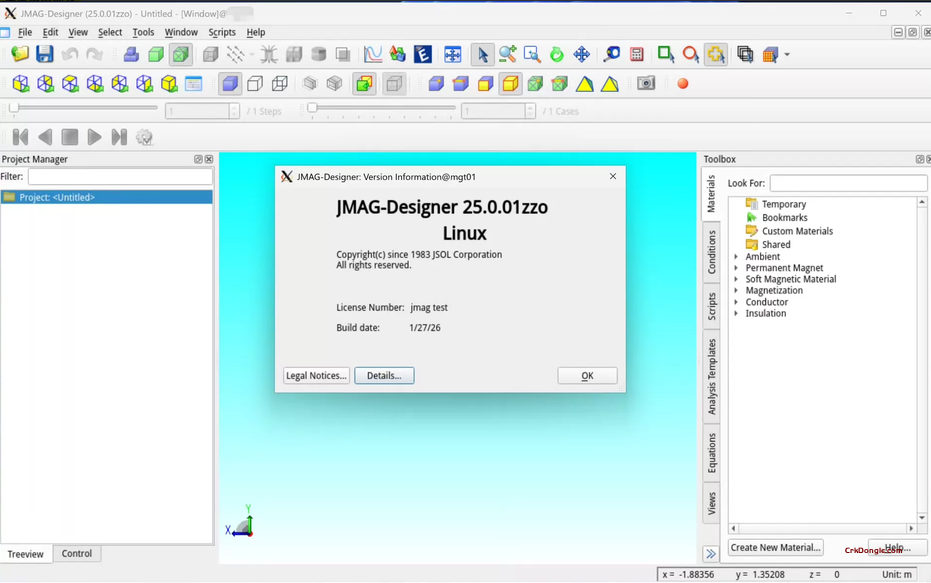Click the tape measure tool icon
This screenshot has height=583, width=931.
(612, 55)
